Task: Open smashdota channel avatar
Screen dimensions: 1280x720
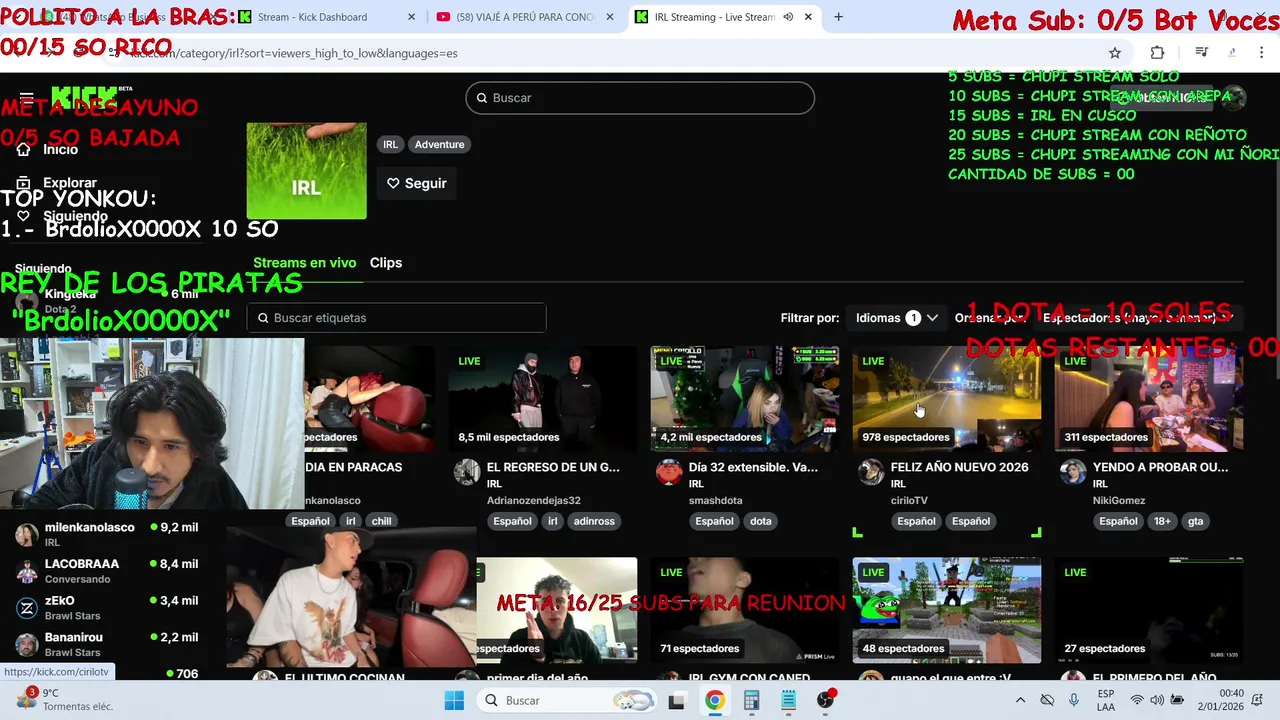Action: [x=669, y=472]
